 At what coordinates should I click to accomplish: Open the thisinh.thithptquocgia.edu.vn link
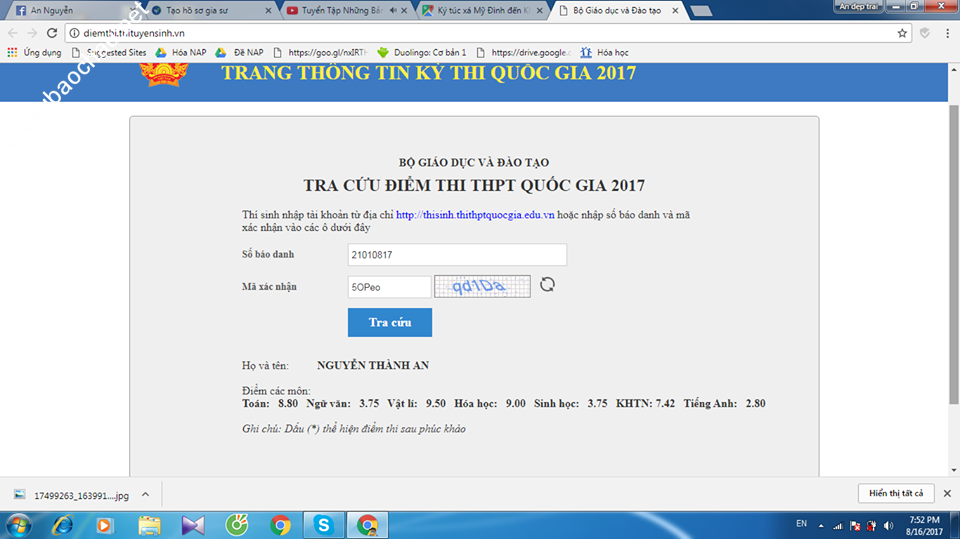point(475,214)
